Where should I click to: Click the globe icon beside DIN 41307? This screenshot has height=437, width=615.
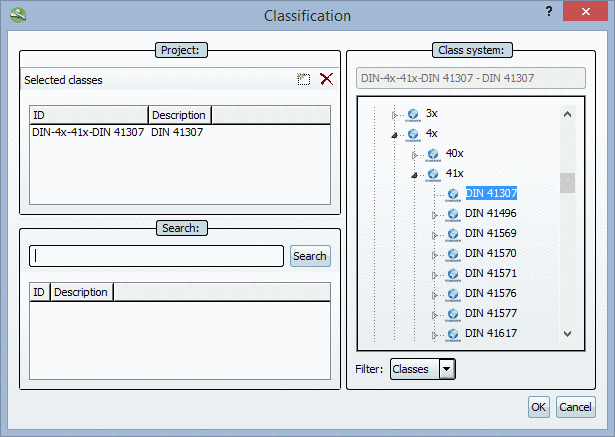(453, 194)
